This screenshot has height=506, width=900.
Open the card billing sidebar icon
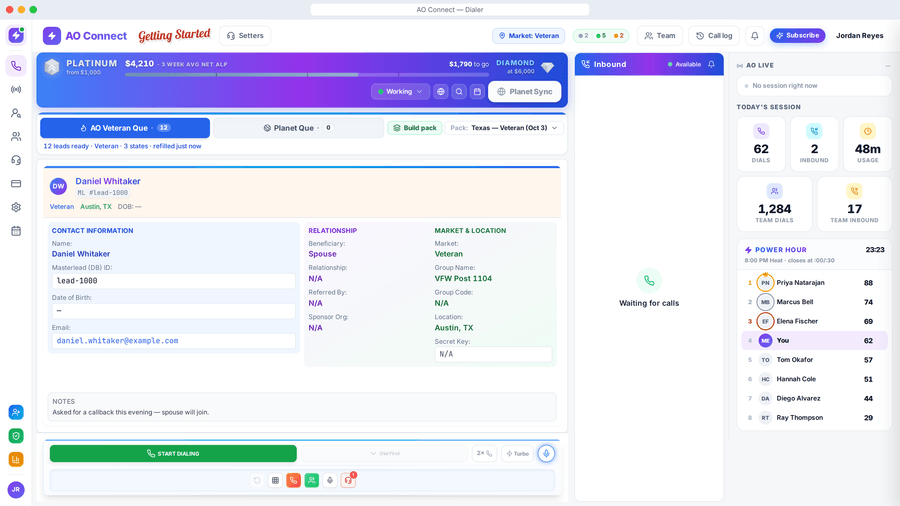(x=16, y=184)
